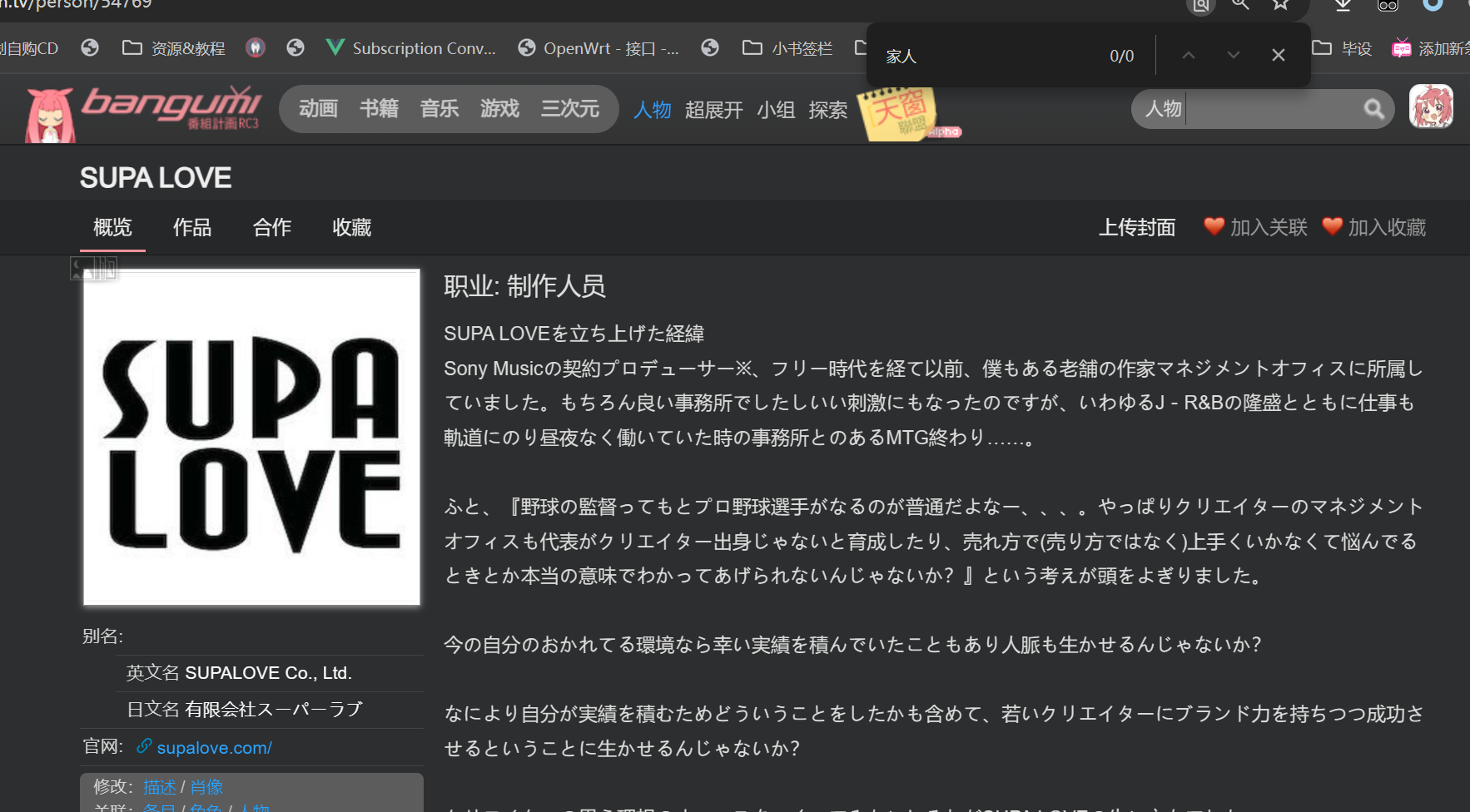Open globe bookmark left of 小书签栏

point(710,47)
